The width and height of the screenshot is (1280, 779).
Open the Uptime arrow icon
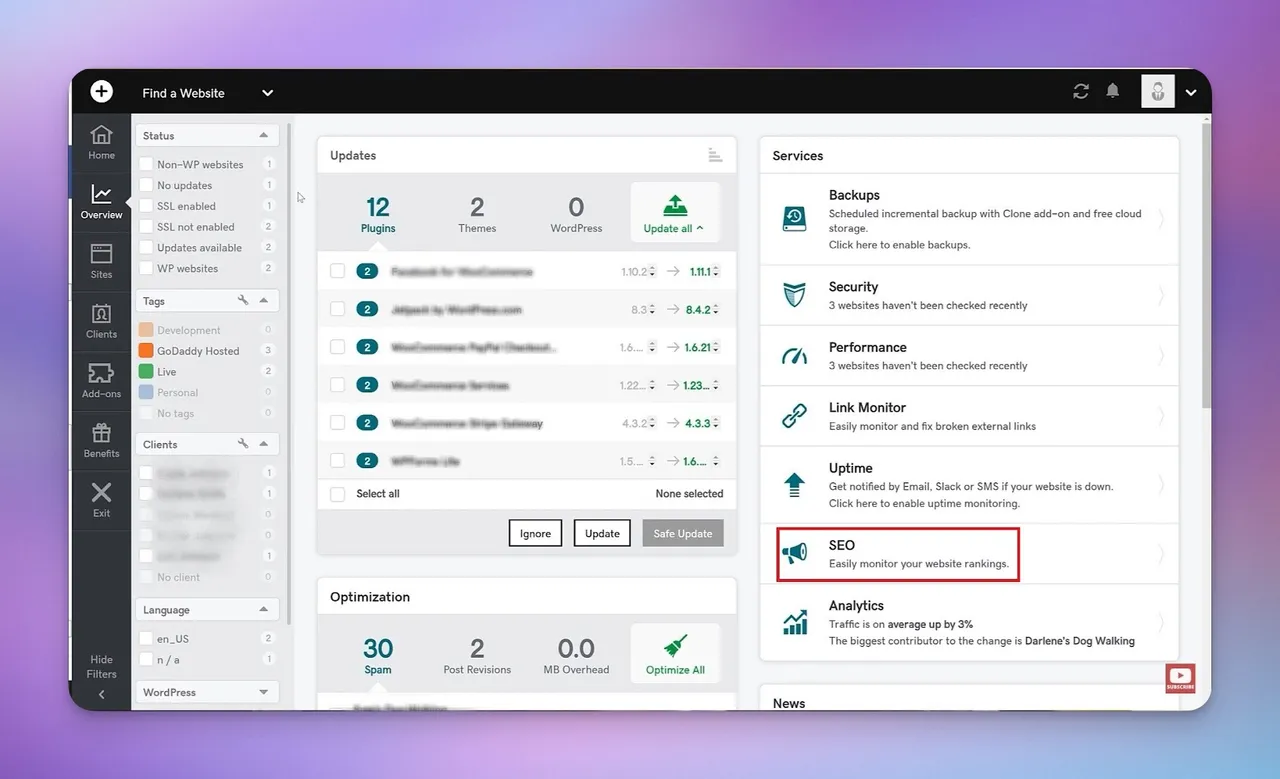(794, 485)
